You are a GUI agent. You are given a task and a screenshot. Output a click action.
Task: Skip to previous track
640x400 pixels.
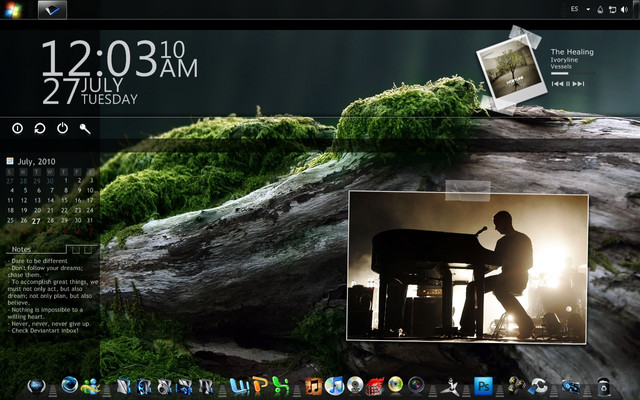[557, 84]
